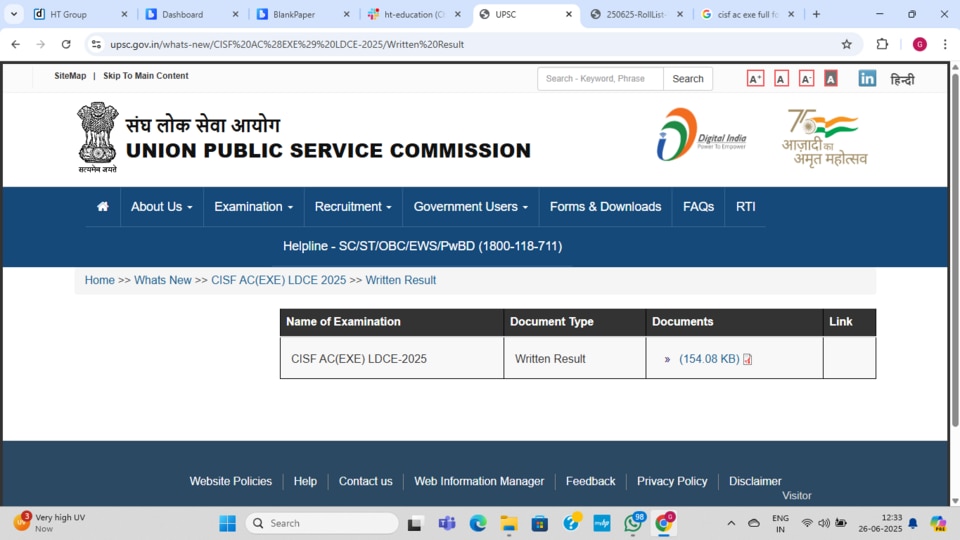Download the (154.08 KB) document link

(709, 359)
